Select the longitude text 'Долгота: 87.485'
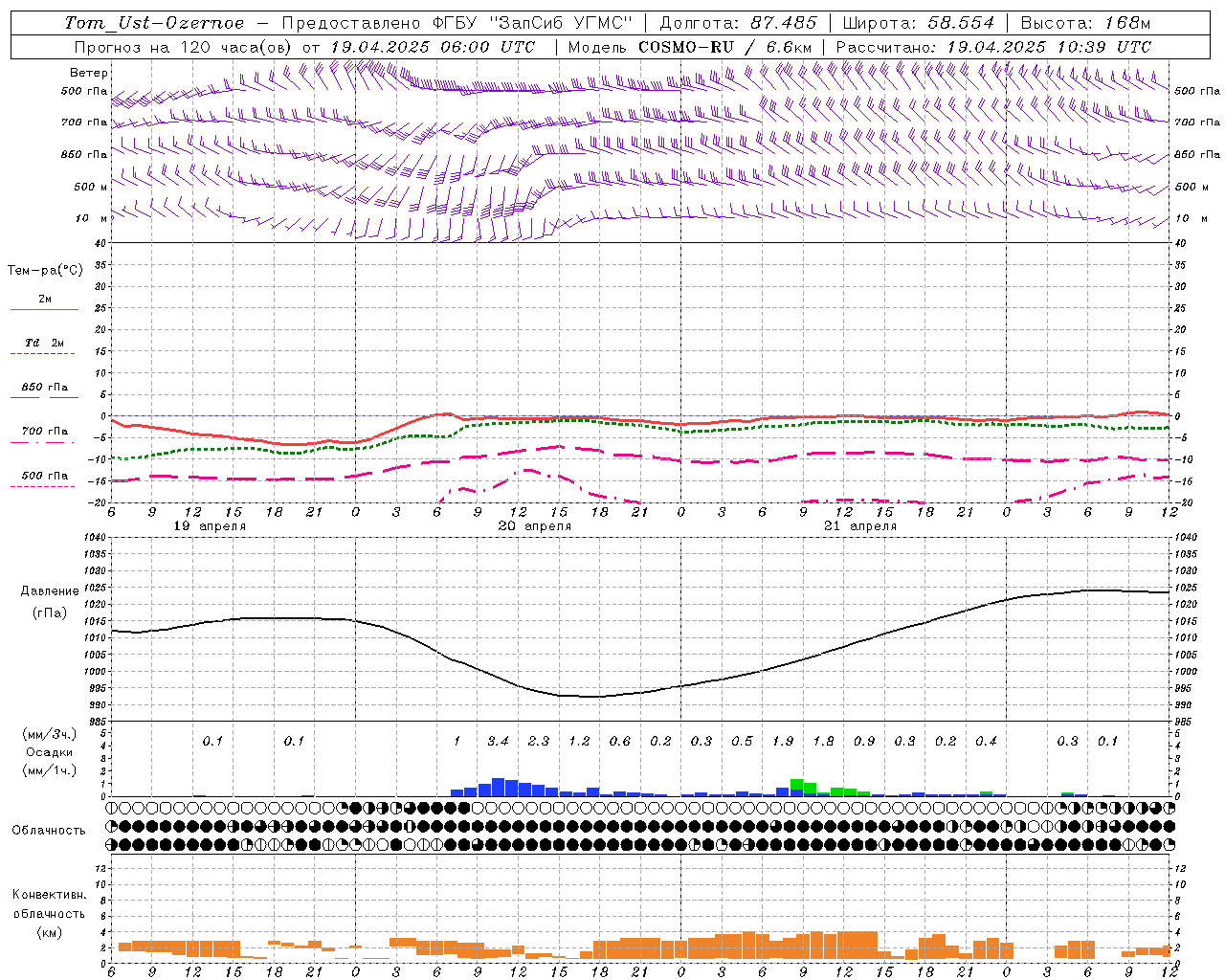1225x980 pixels. click(739, 23)
